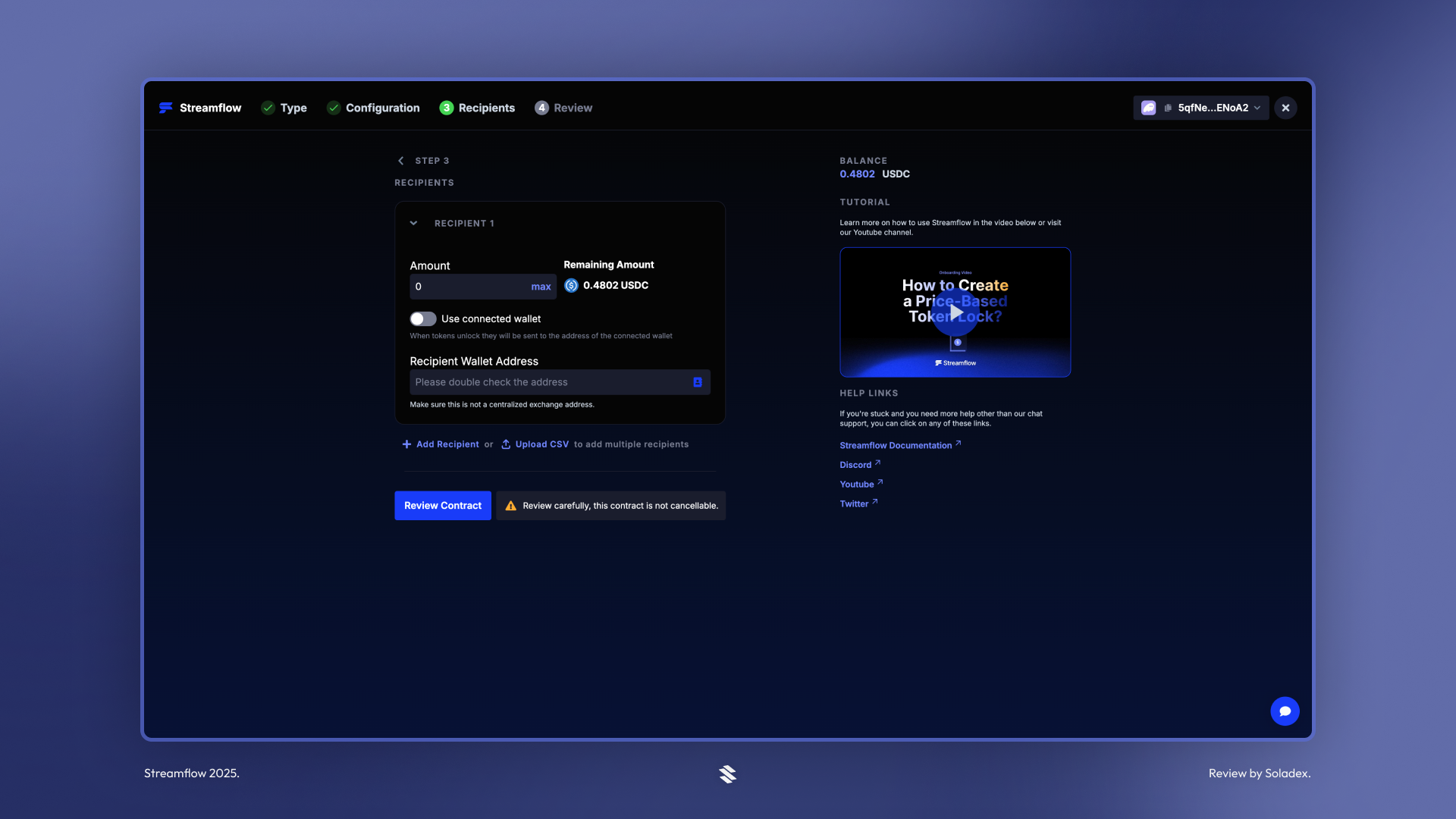1456x819 pixels.
Task: Open the Twitter help link
Action: (x=858, y=504)
